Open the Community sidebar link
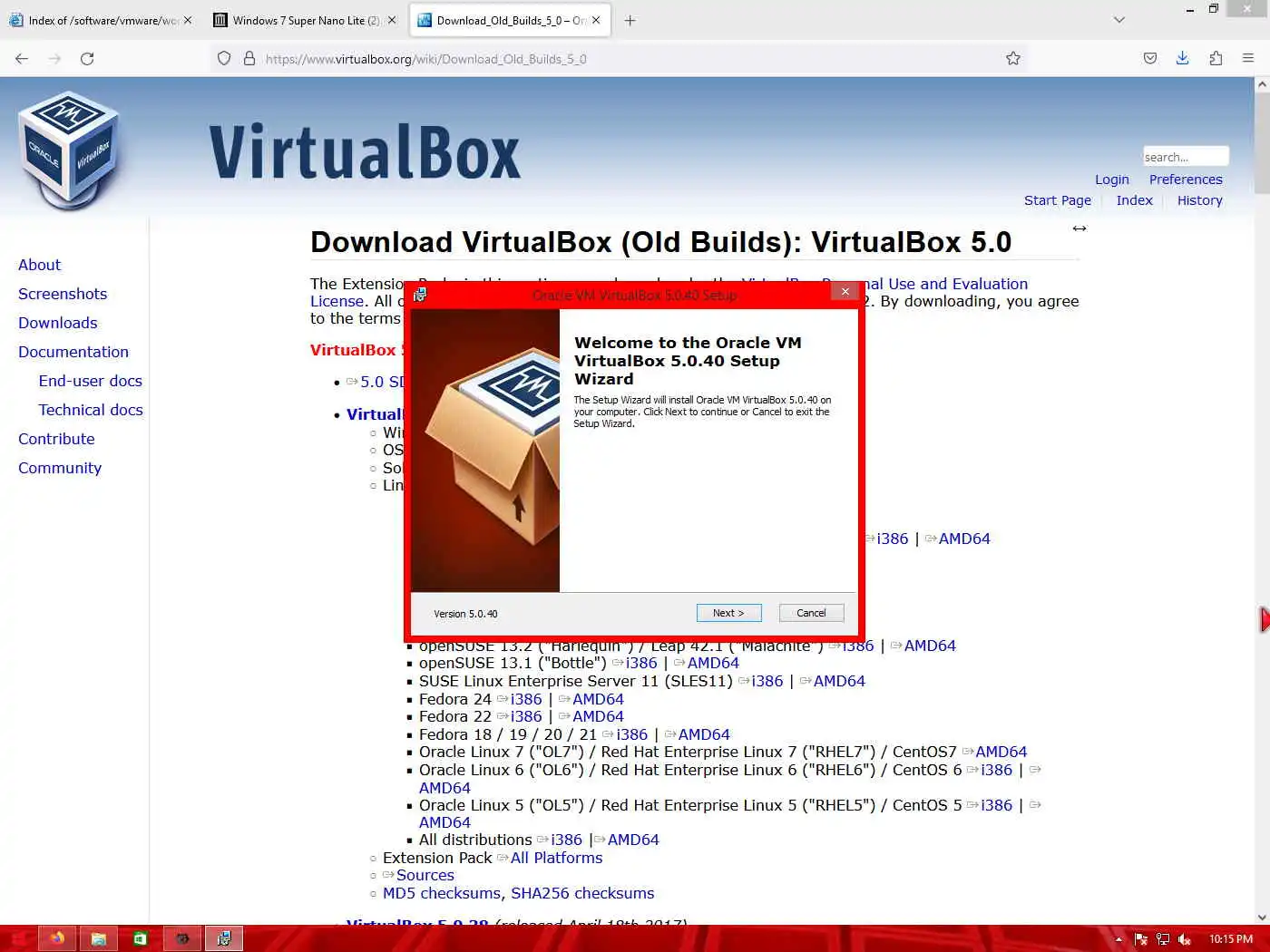 [60, 468]
